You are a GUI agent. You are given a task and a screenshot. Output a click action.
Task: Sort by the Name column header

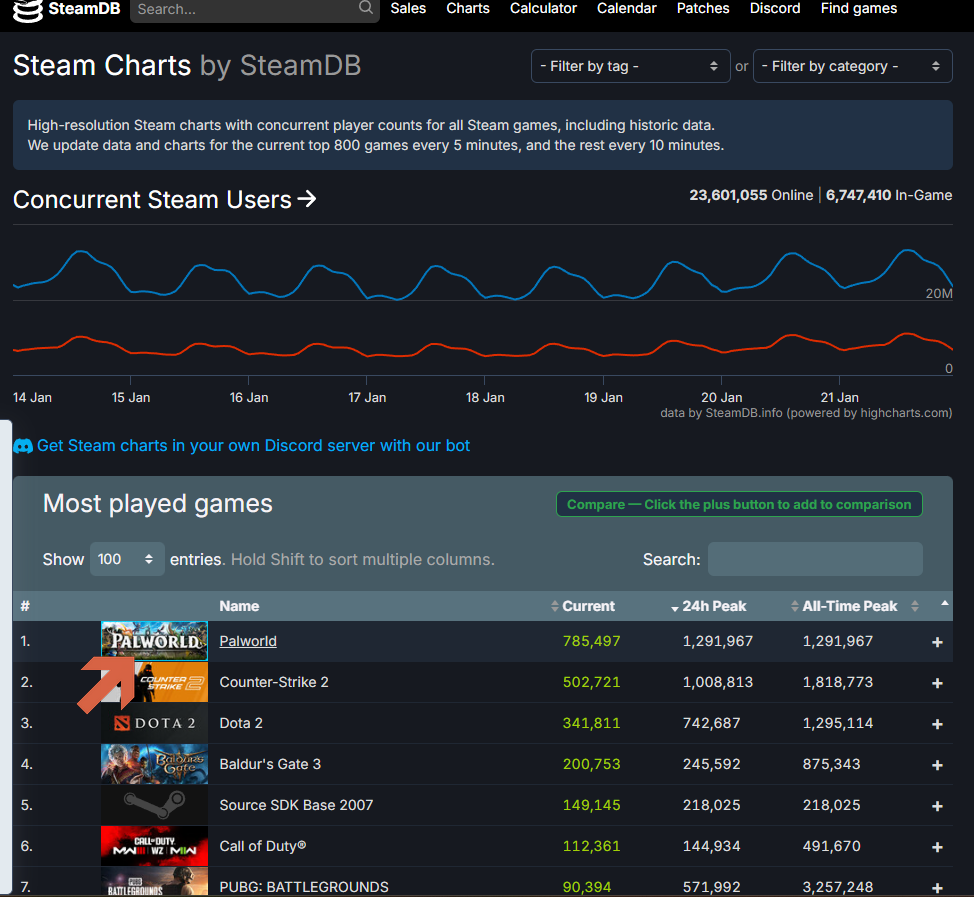(239, 606)
